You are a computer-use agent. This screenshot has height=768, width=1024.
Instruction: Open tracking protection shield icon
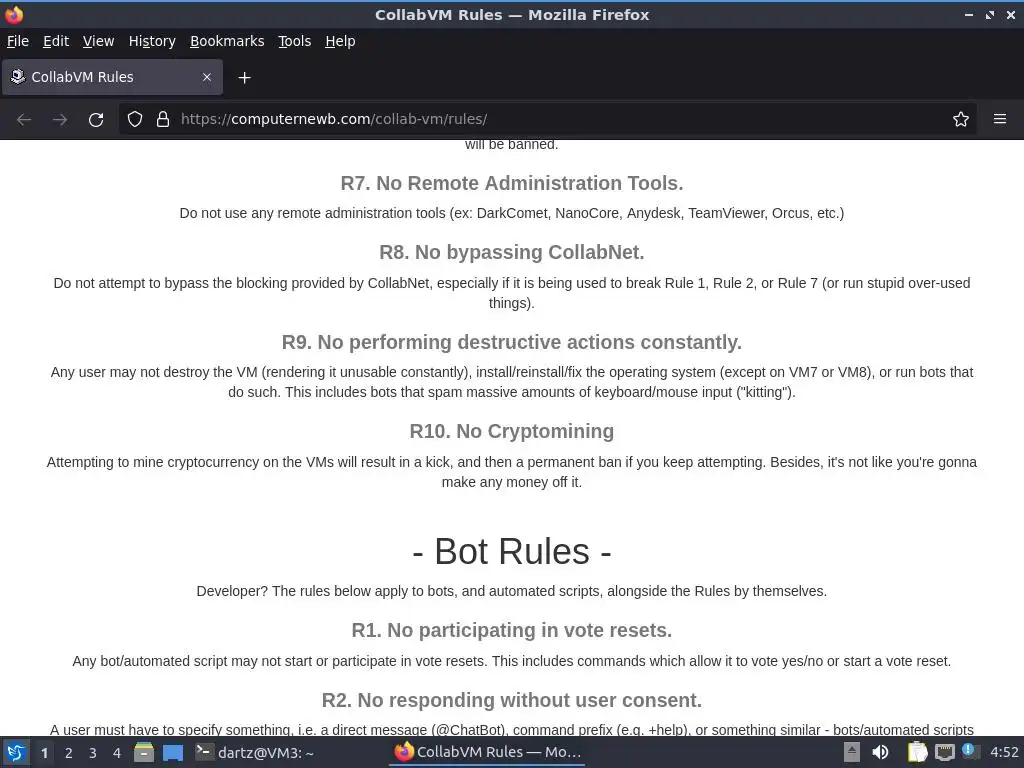(x=135, y=119)
